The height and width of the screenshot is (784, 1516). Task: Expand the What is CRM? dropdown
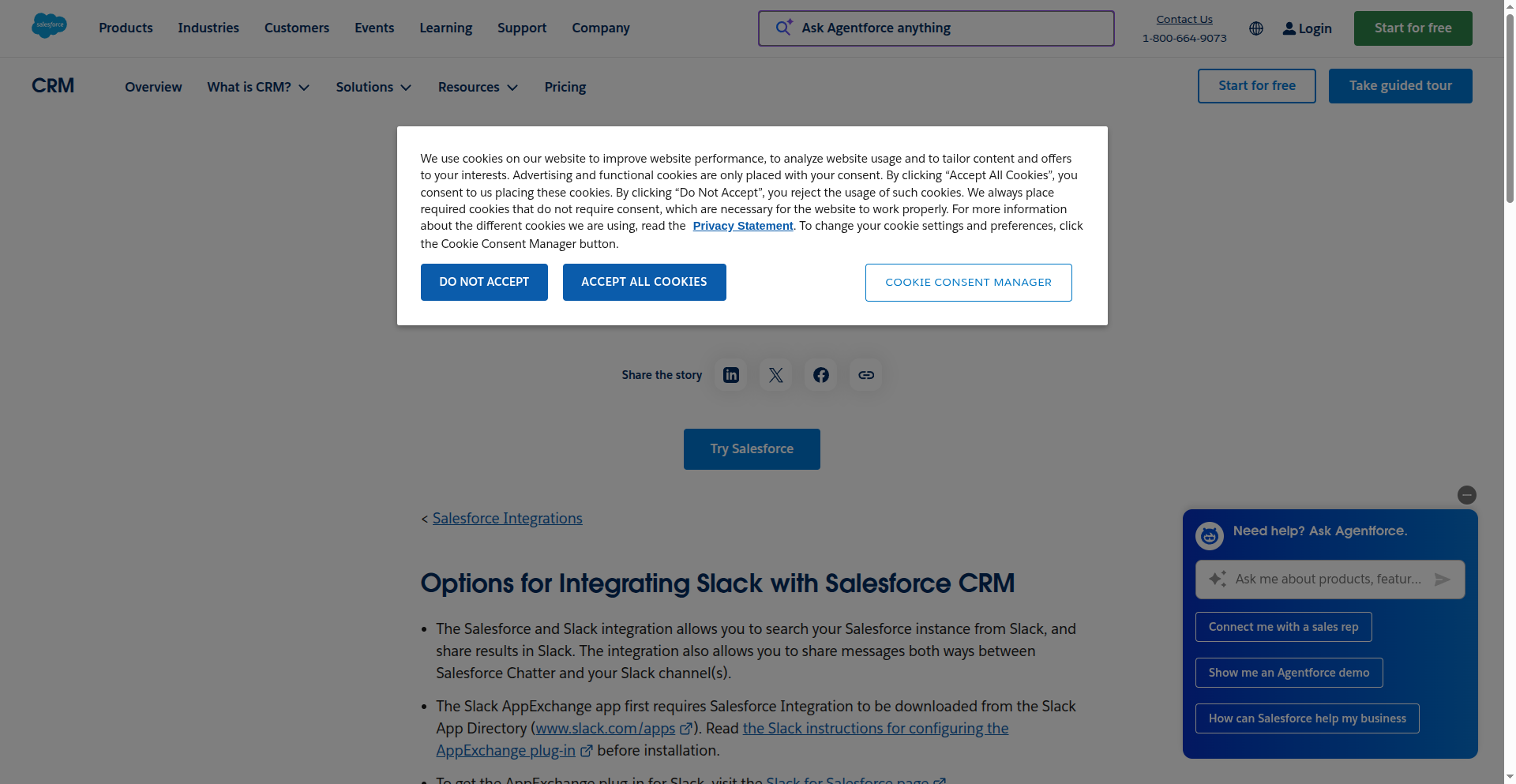pos(304,88)
